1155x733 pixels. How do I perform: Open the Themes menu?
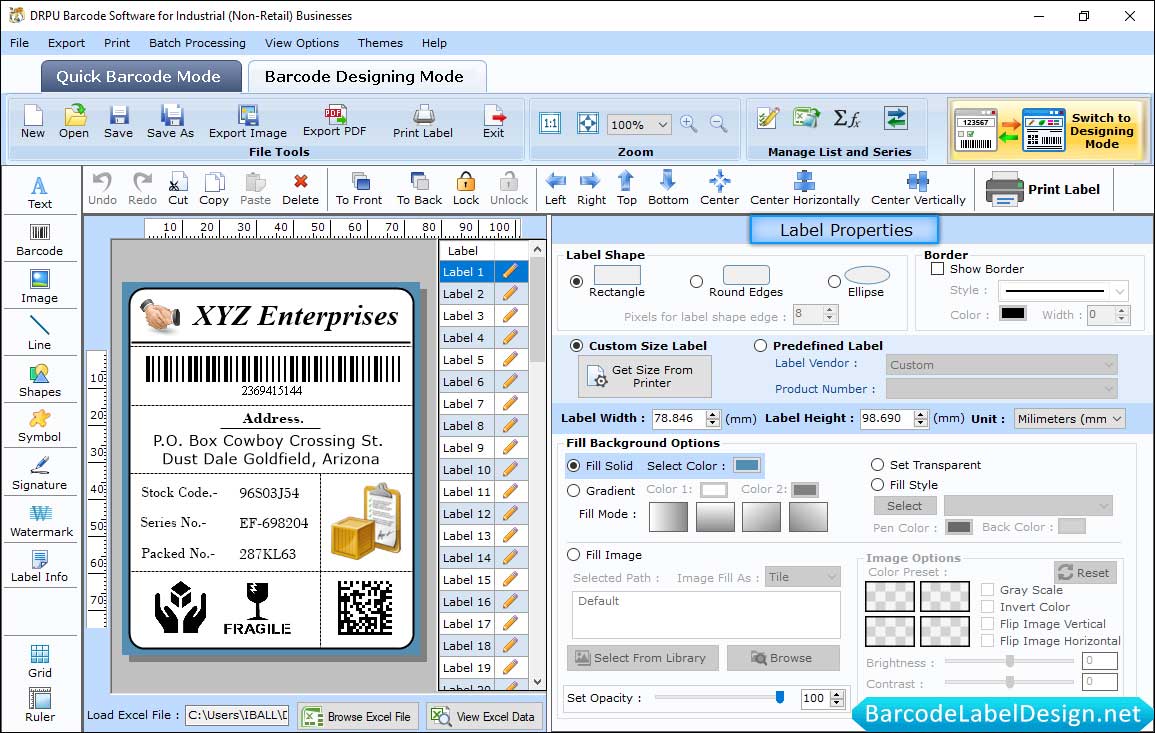click(380, 43)
